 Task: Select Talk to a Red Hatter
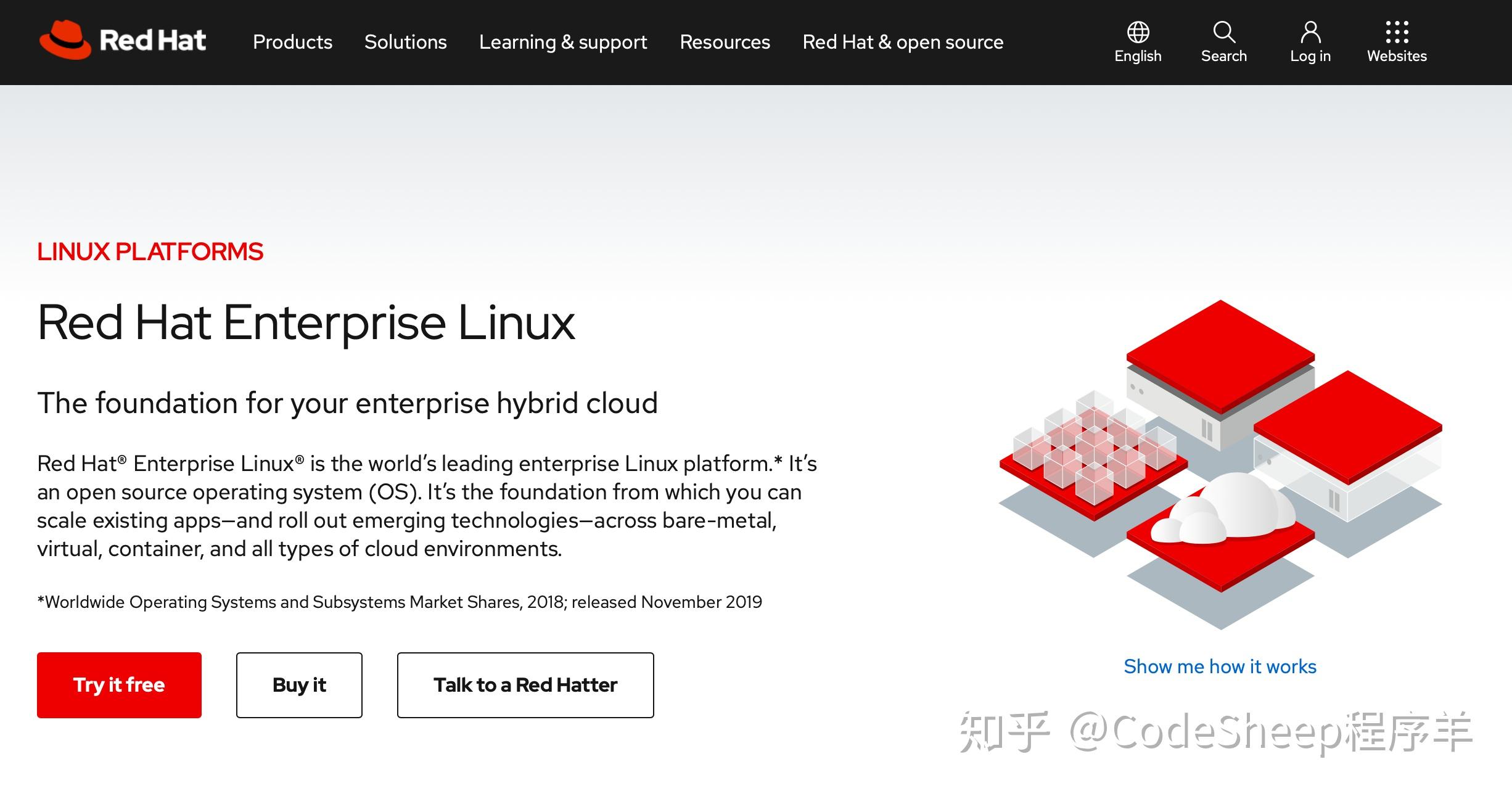(x=525, y=684)
